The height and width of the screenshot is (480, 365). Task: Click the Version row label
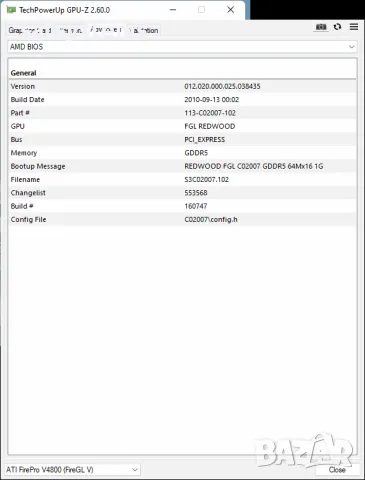tap(23, 86)
